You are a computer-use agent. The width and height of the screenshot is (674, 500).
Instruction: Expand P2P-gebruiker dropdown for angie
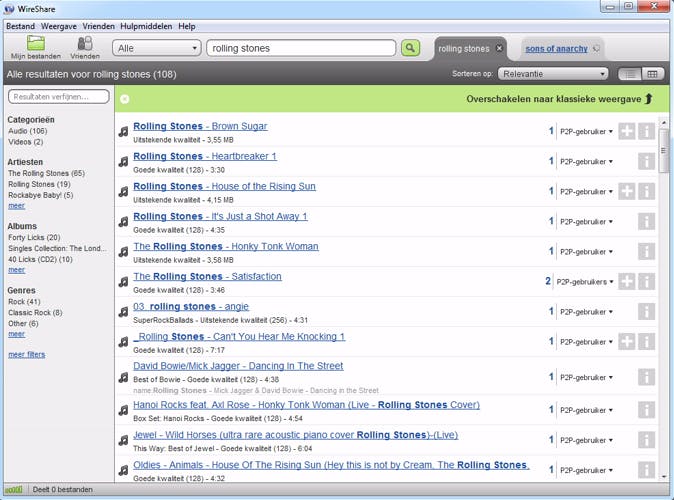pyautogui.click(x=586, y=312)
